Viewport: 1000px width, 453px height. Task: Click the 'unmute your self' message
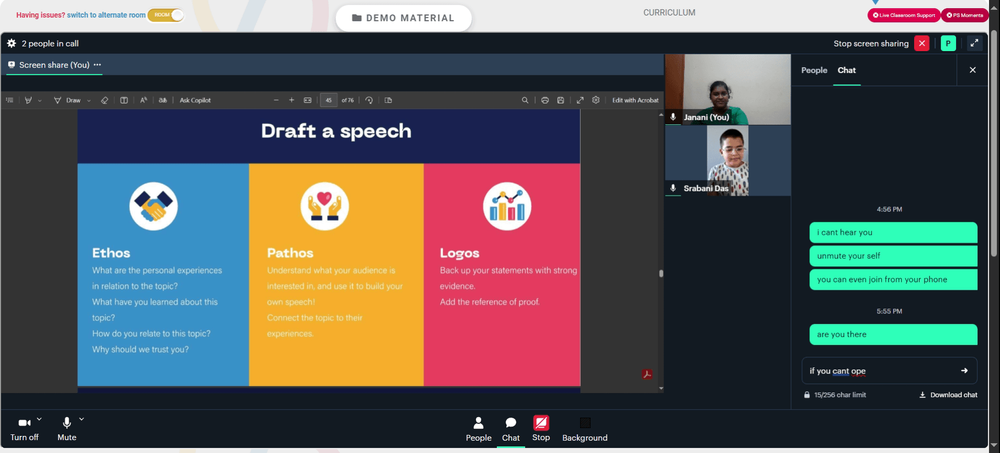893,256
